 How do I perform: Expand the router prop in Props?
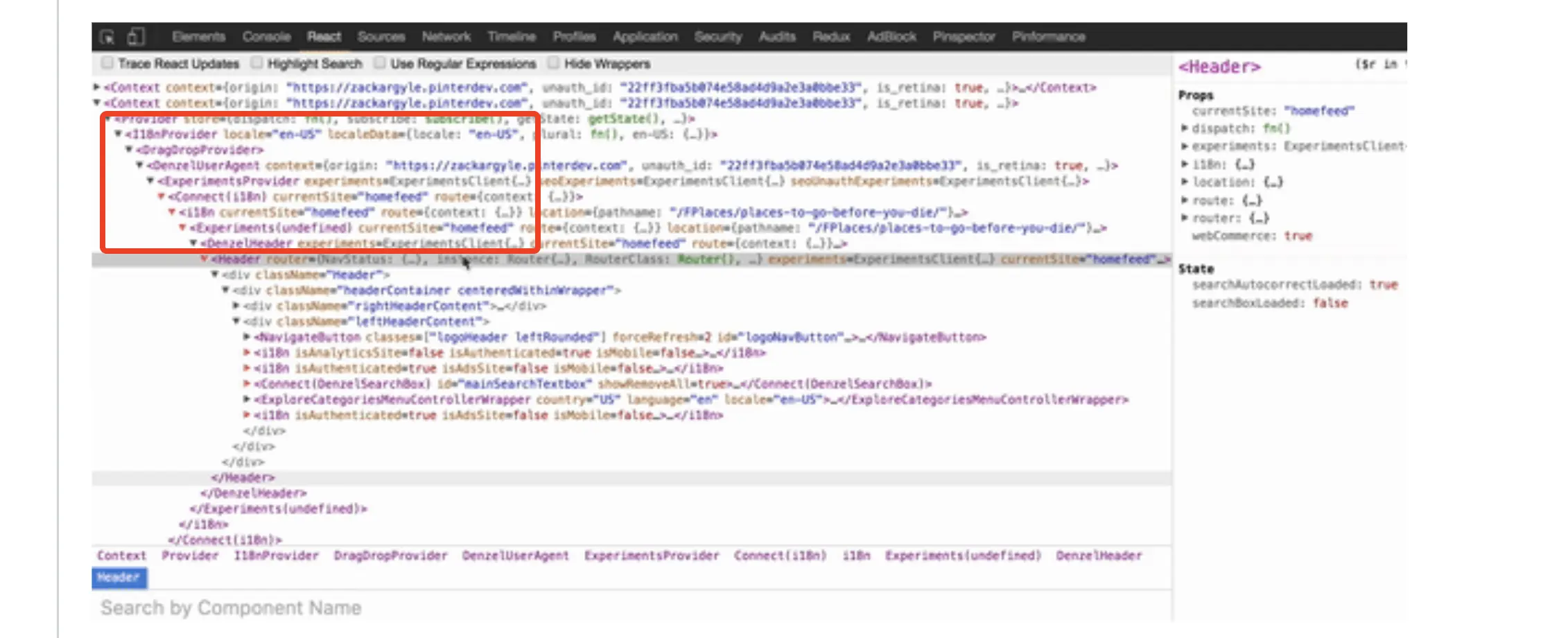point(1185,218)
